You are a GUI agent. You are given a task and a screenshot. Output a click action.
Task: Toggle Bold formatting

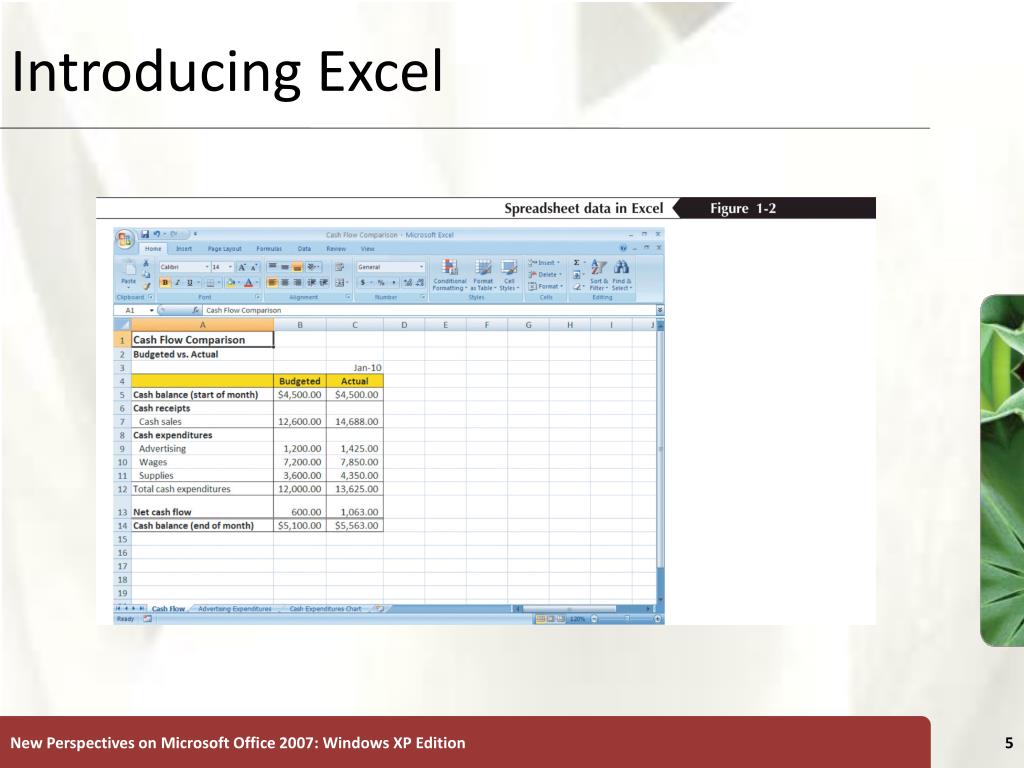pos(165,283)
